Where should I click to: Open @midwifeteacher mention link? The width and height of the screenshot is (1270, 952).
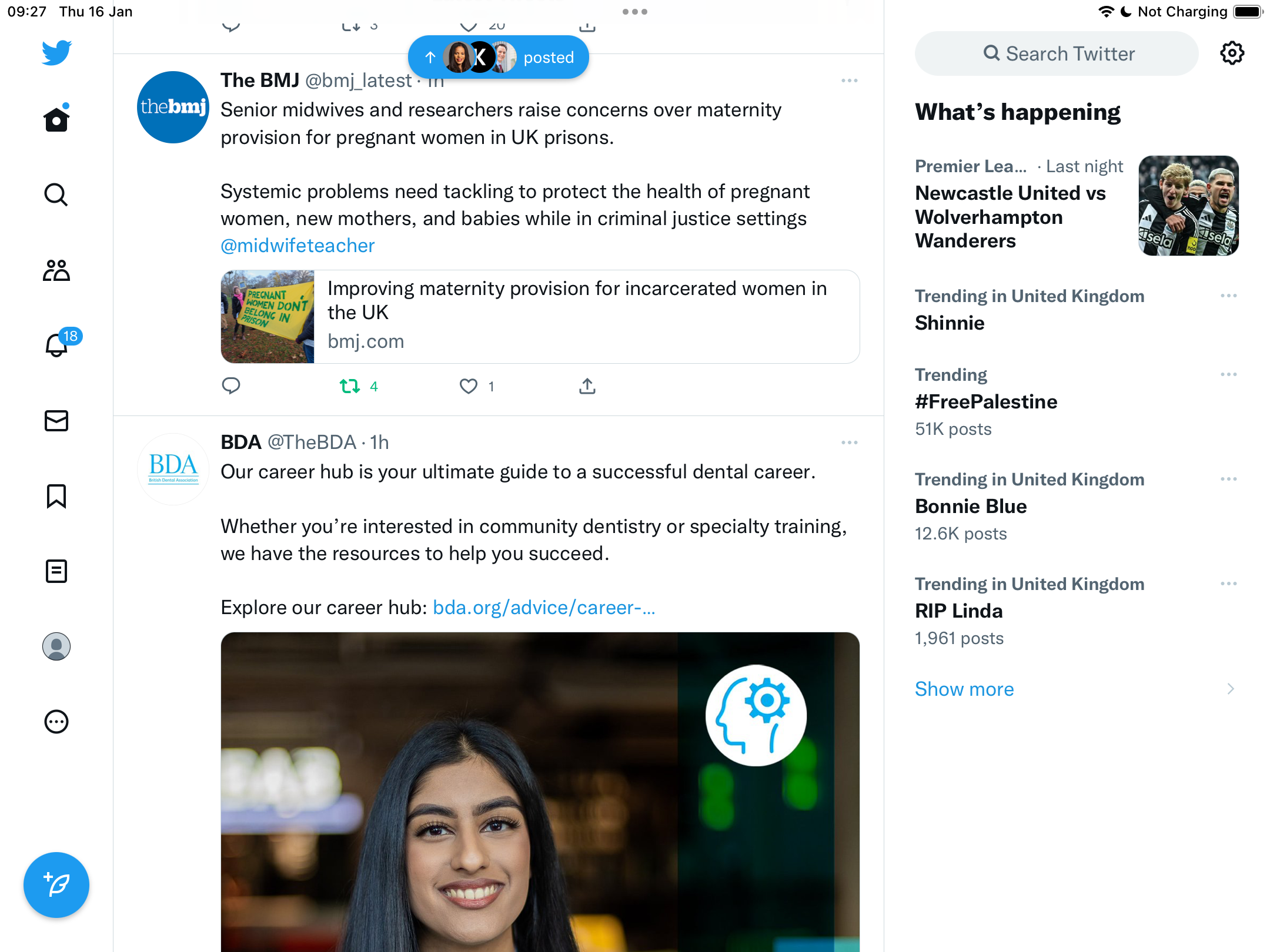click(298, 246)
